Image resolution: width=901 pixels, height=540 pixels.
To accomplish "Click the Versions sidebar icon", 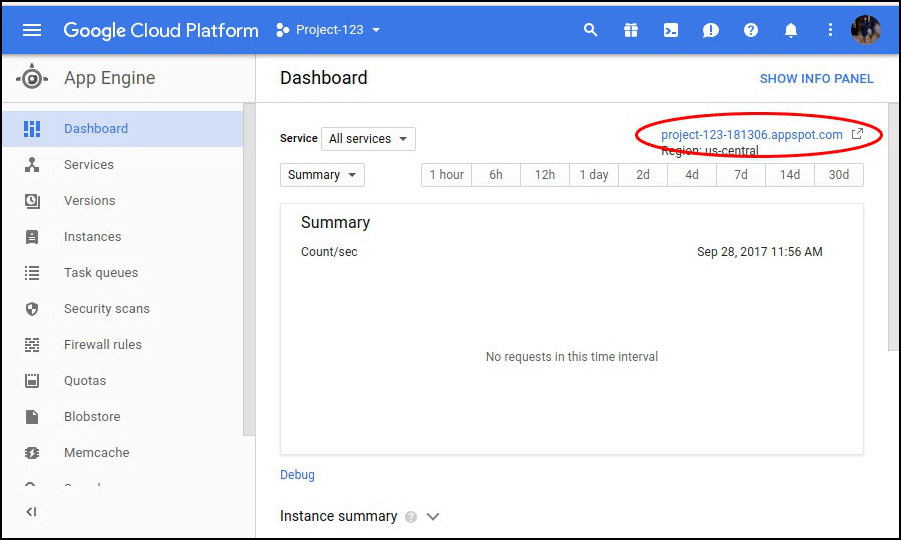I will click(x=32, y=201).
